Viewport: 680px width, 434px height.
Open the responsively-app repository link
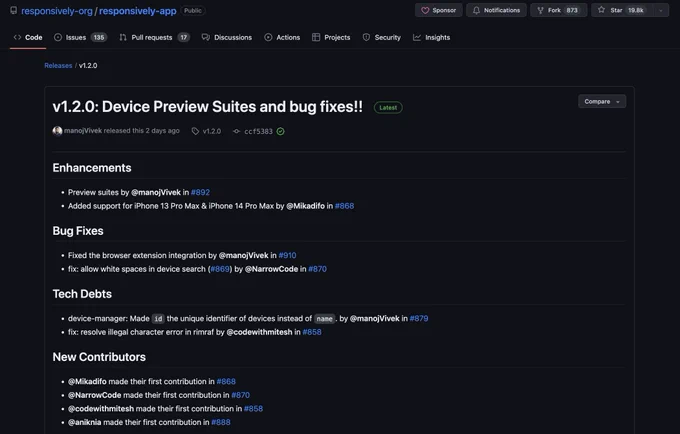pos(137,11)
